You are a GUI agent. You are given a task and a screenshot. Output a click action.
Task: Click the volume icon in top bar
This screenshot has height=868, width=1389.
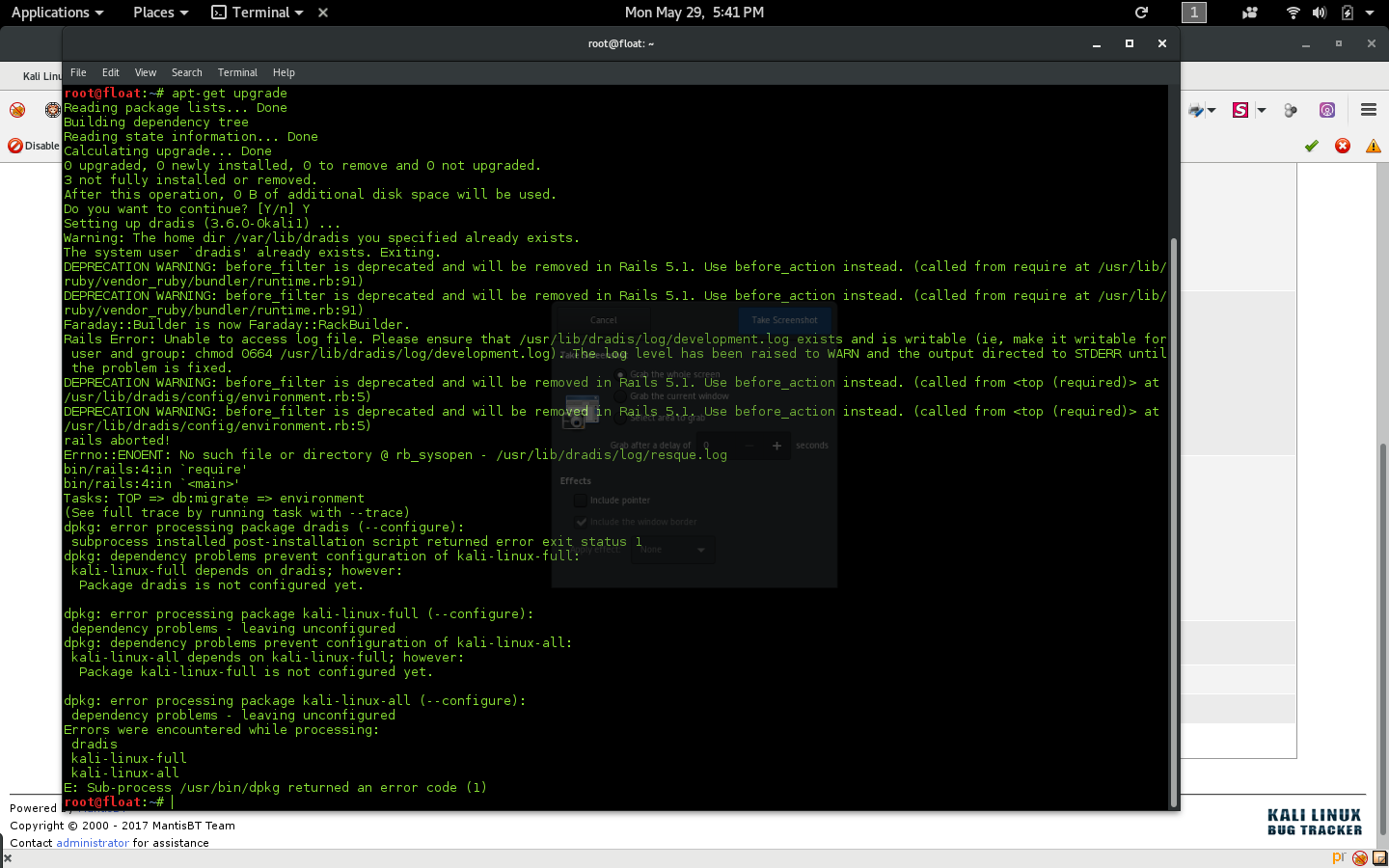click(1320, 13)
